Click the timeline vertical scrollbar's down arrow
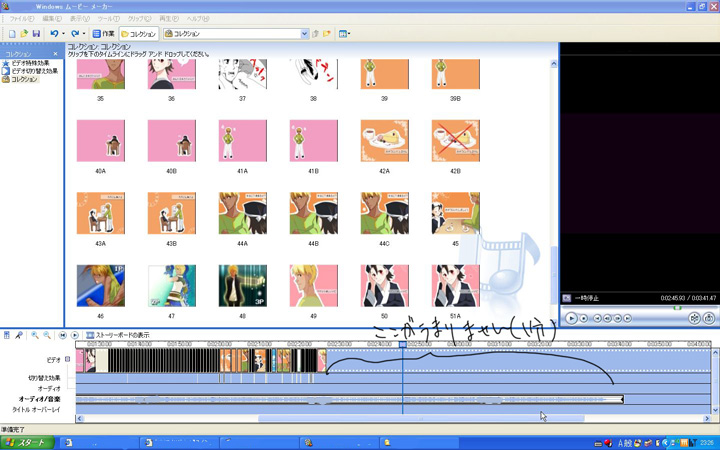 (715, 410)
